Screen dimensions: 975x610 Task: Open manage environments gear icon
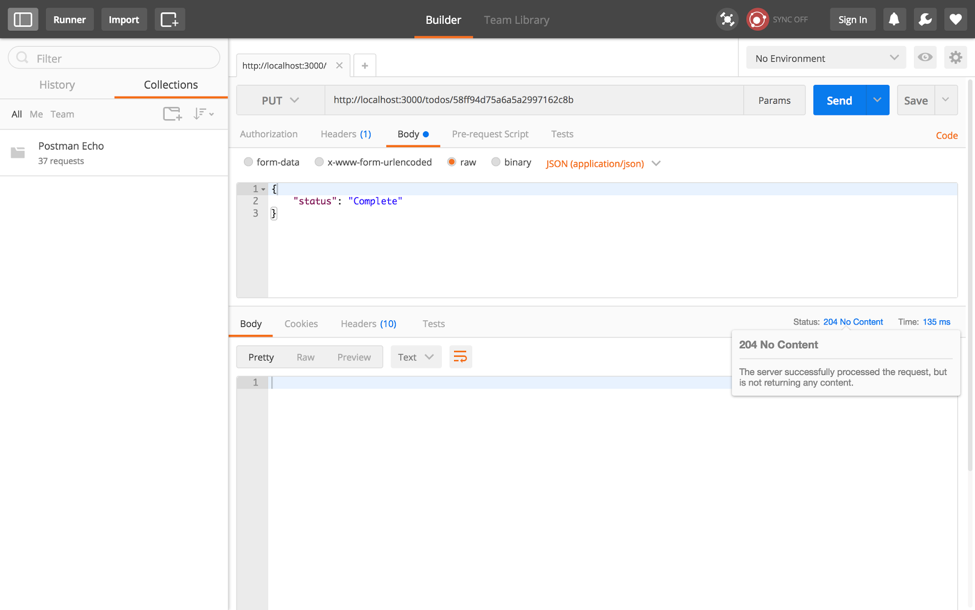(x=956, y=58)
